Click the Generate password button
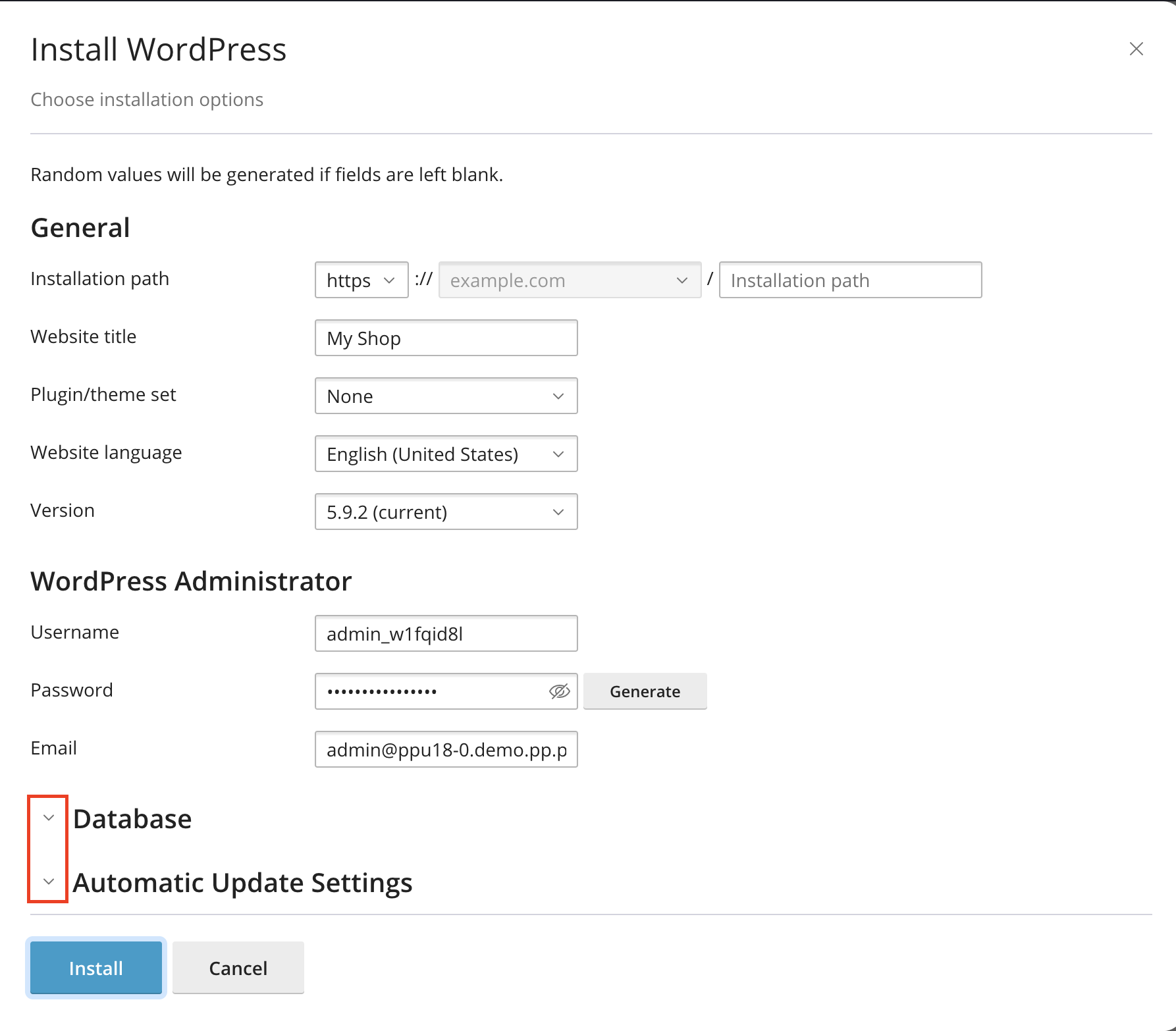Screen dimensions: 1176x1031 tap(645, 691)
